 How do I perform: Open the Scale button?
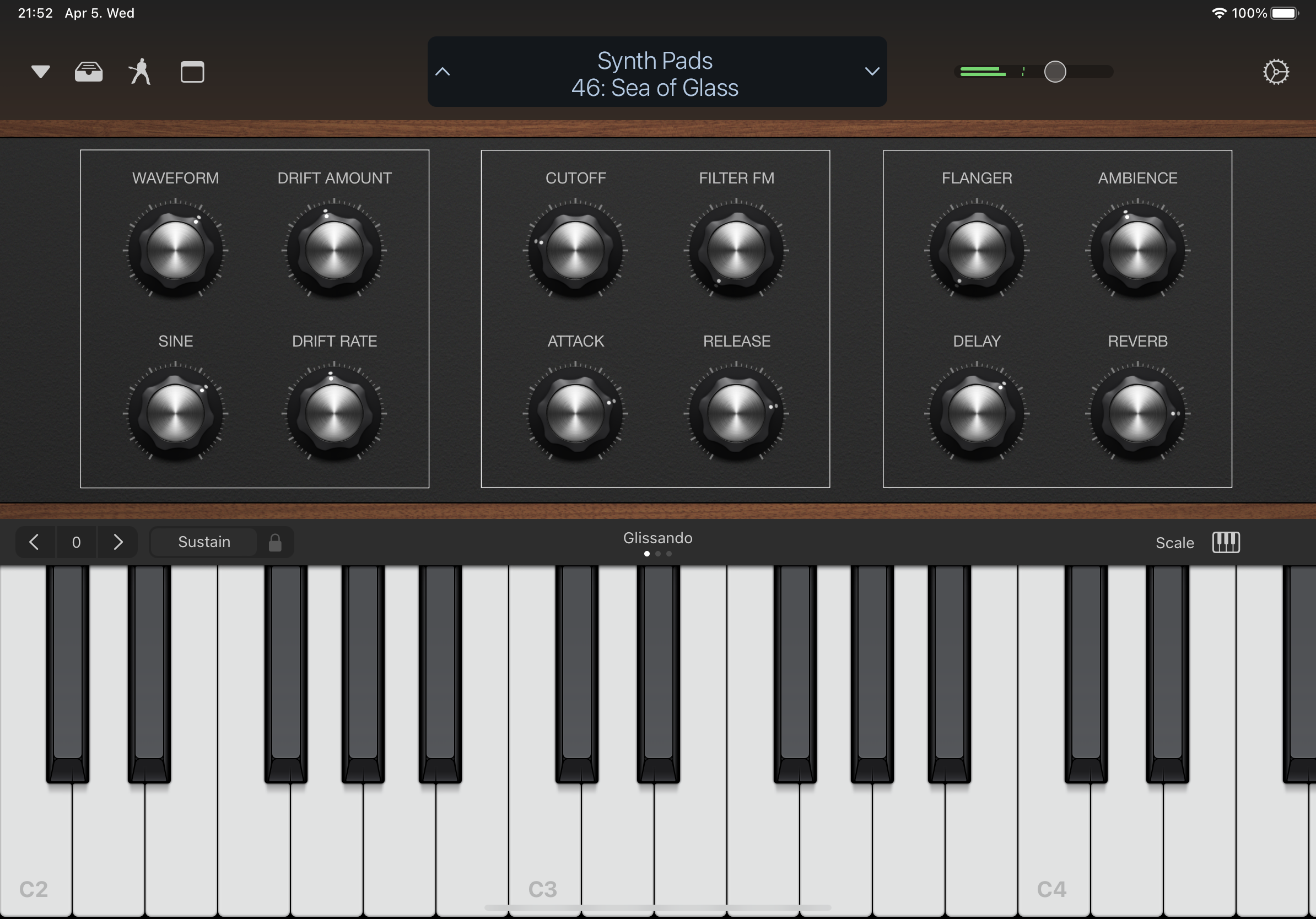(1174, 543)
